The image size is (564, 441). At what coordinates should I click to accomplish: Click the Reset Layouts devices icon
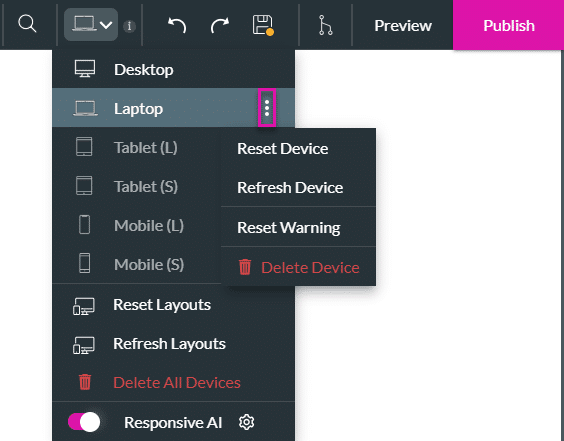(84, 306)
